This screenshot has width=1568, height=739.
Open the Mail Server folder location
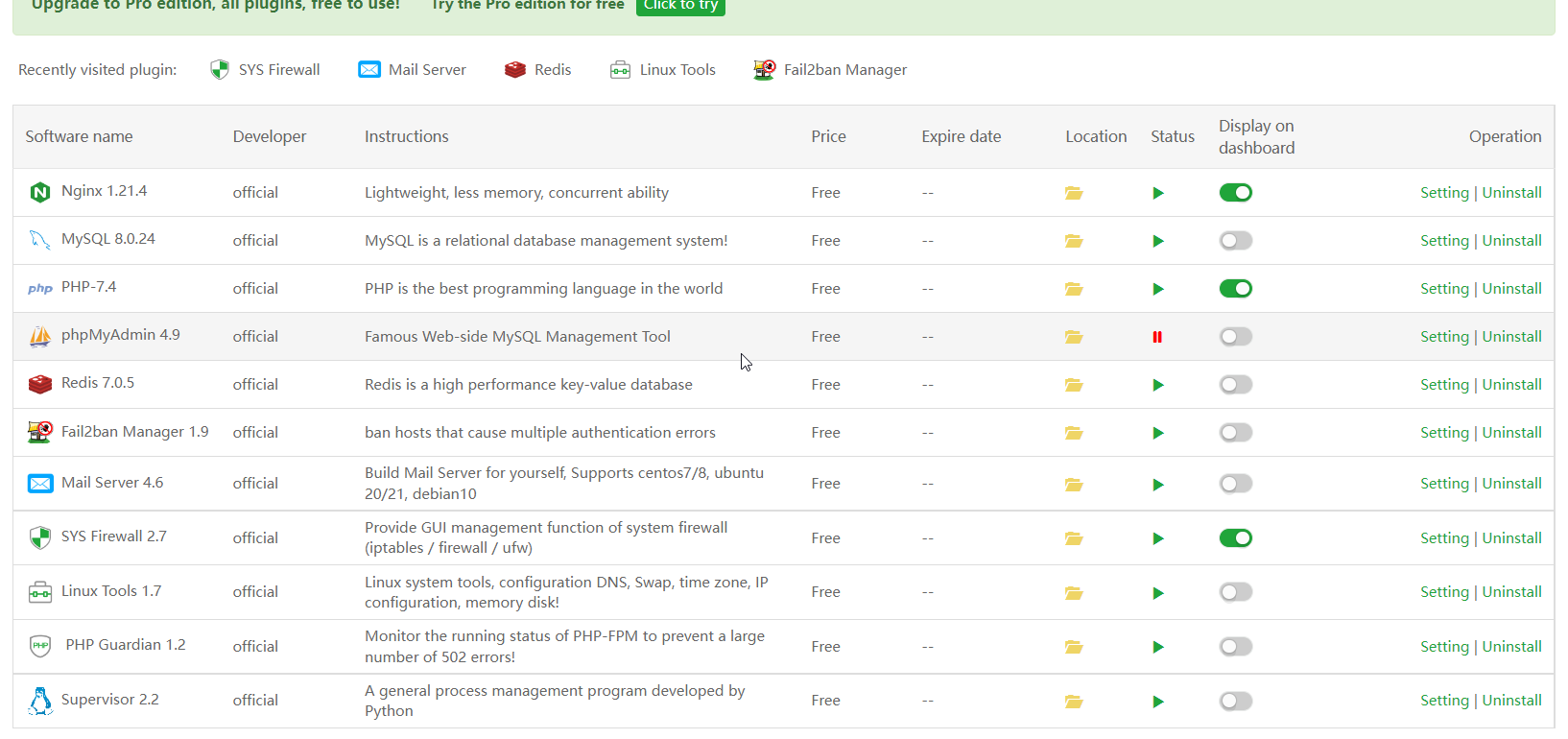[1073, 485]
